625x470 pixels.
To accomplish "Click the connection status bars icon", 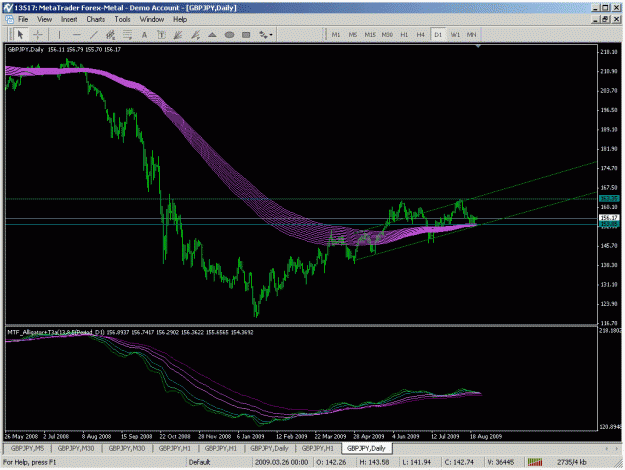I will point(535,462).
